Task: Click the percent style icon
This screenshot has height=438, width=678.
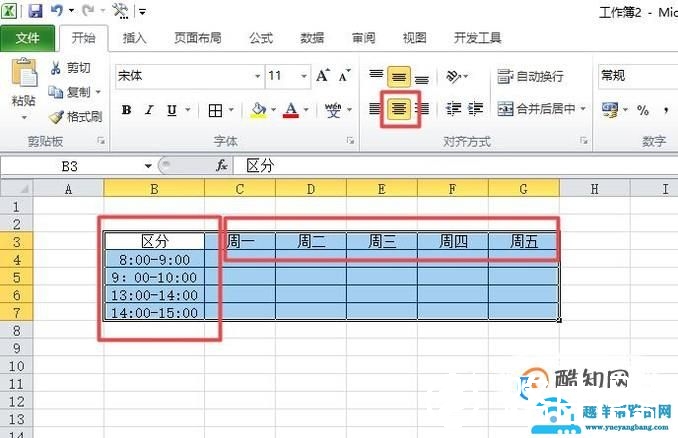Action: coord(643,110)
